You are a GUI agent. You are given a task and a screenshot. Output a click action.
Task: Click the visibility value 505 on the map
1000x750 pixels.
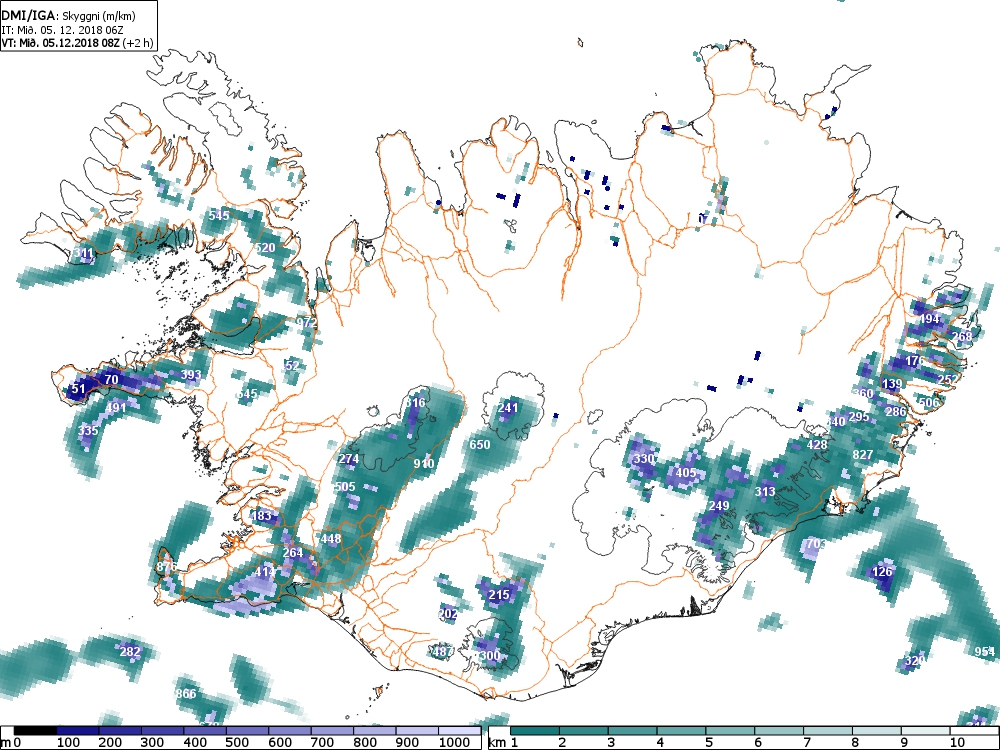click(344, 487)
